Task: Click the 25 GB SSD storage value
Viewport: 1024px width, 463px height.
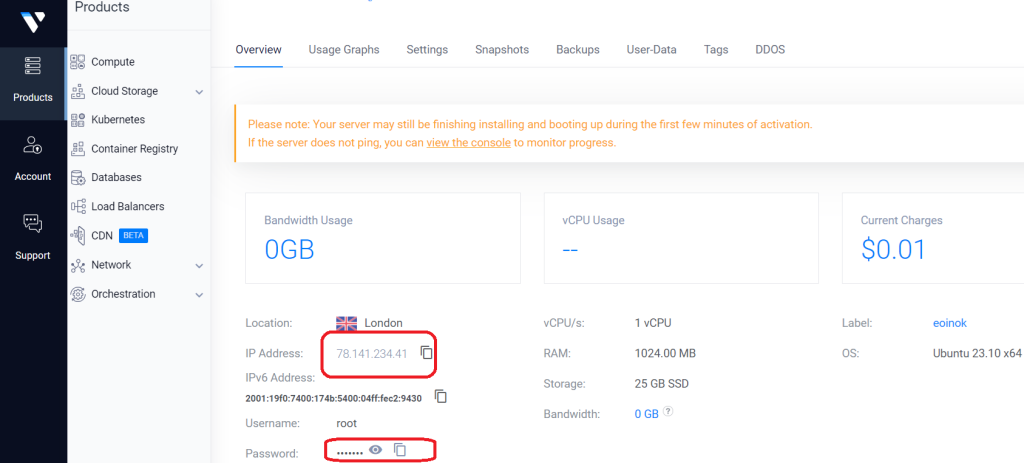Action: pyautogui.click(x=661, y=383)
